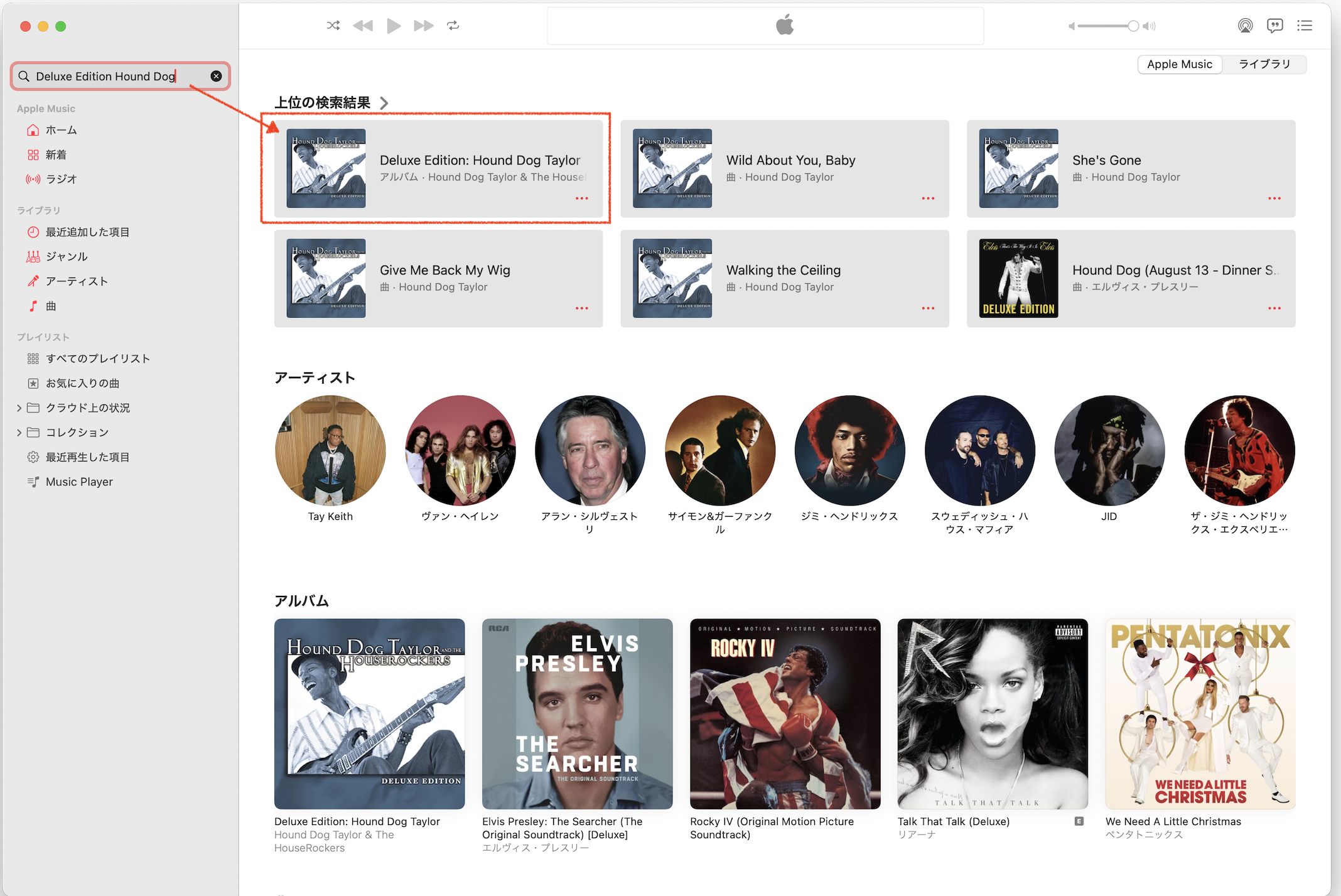This screenshot has height=896, width=1341.
Task: Select the Apple Music search tab
Action: point(1179,64)
